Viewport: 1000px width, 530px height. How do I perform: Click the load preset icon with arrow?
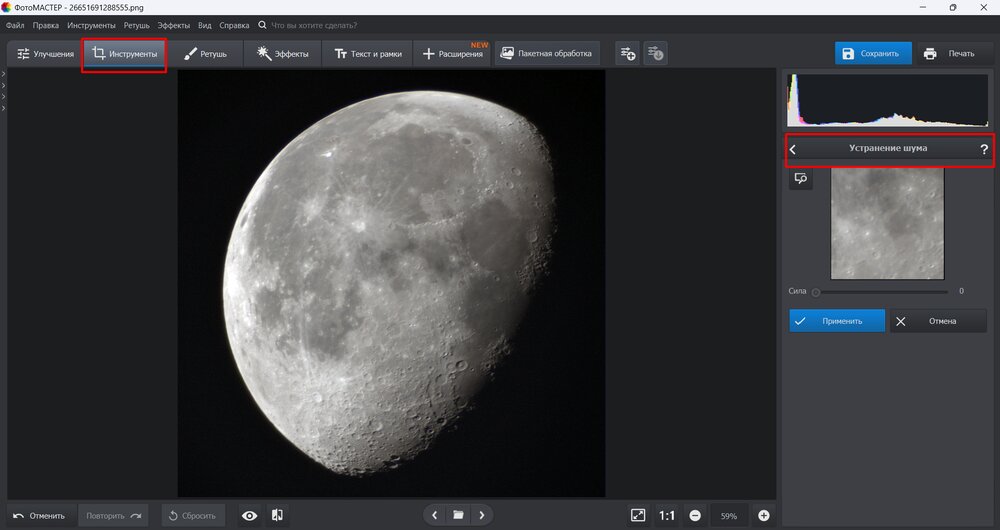tap(655, 53)
